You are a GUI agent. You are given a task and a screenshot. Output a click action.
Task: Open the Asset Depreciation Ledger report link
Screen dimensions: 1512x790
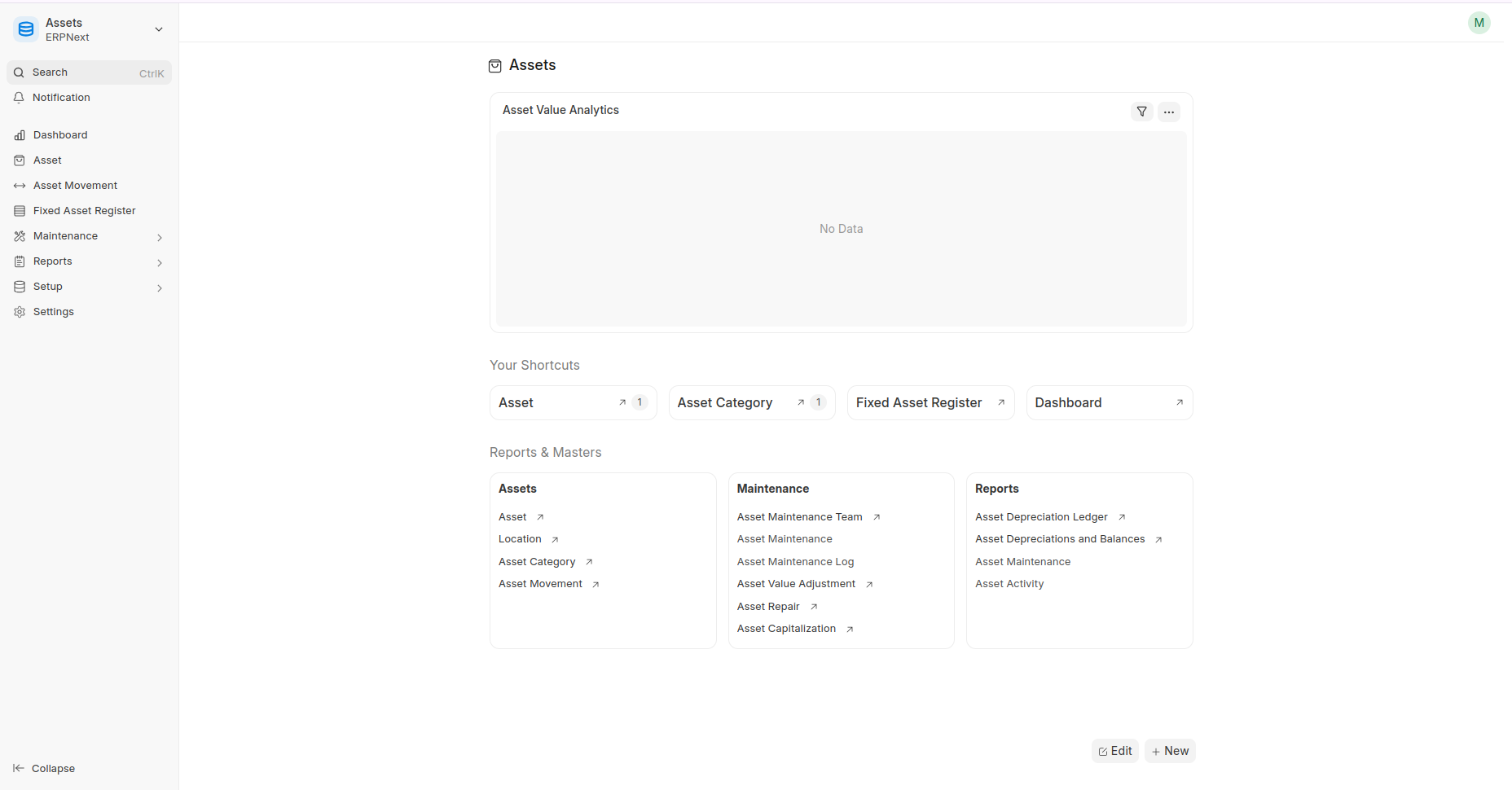click(x=1041, y=517)
